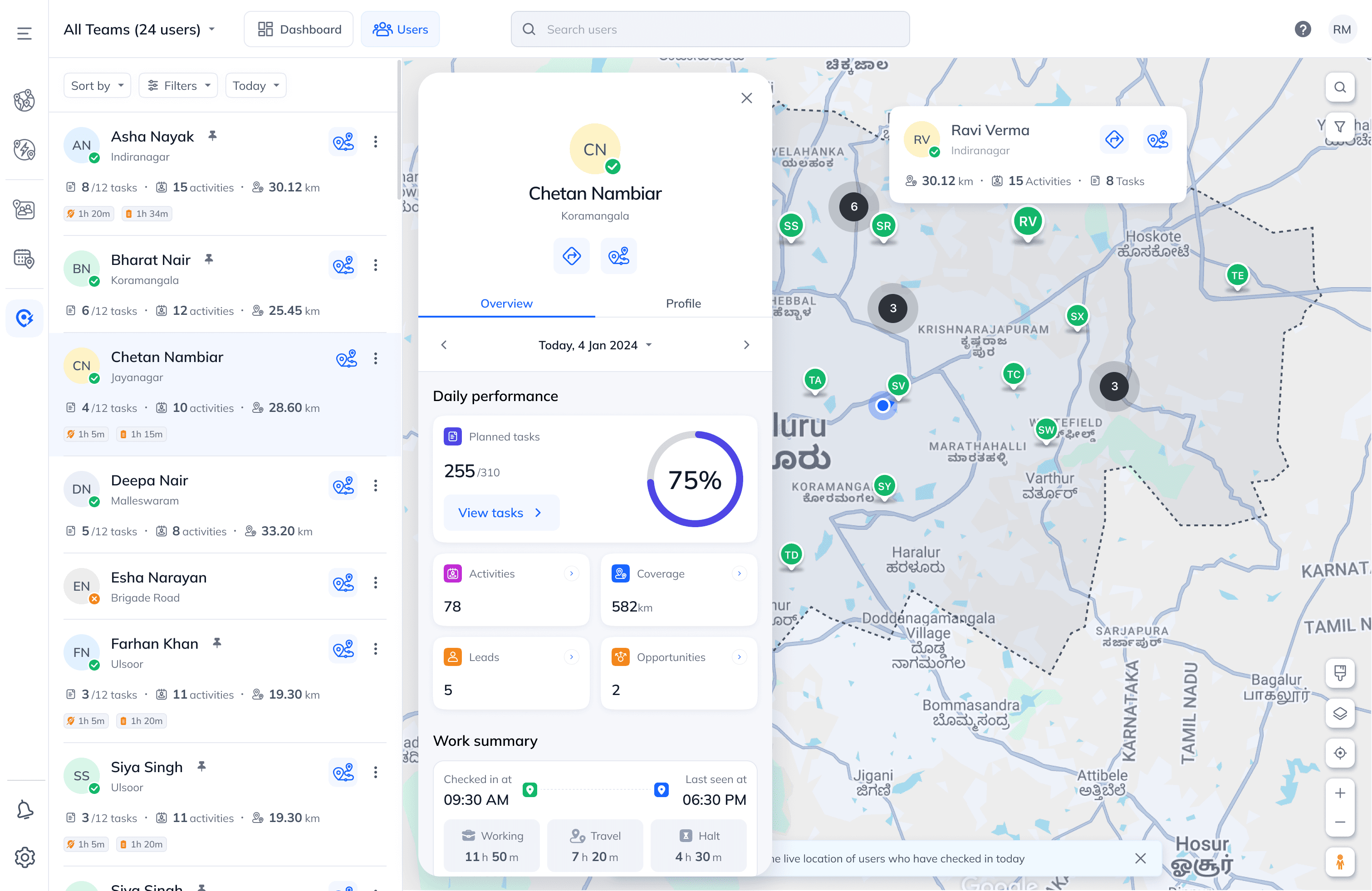This screenshot has height=891, width=1372.
Task: Switch to the Dashboard view
Action: 299,29
